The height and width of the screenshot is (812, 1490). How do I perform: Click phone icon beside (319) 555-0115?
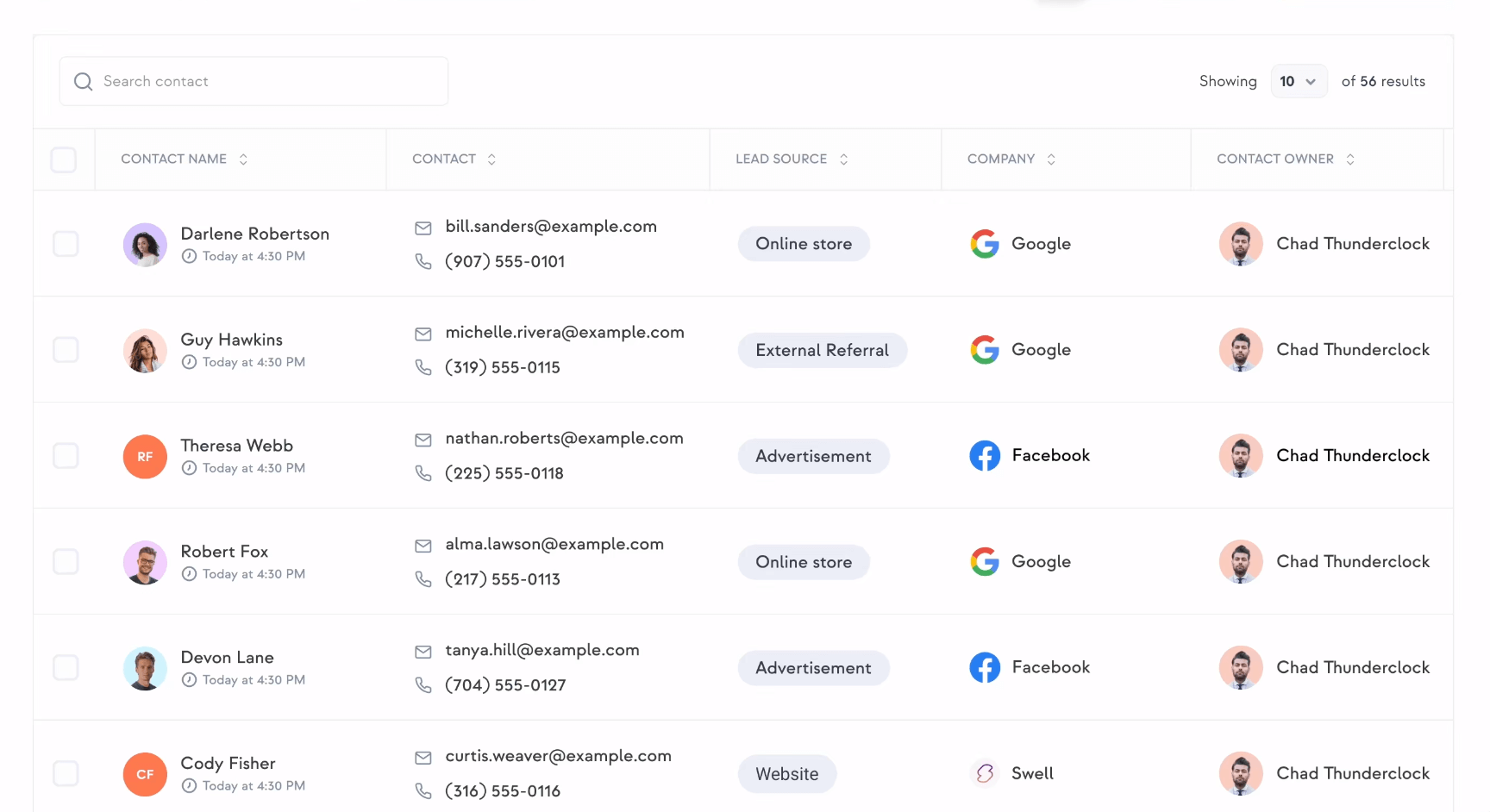click(423, 368)
